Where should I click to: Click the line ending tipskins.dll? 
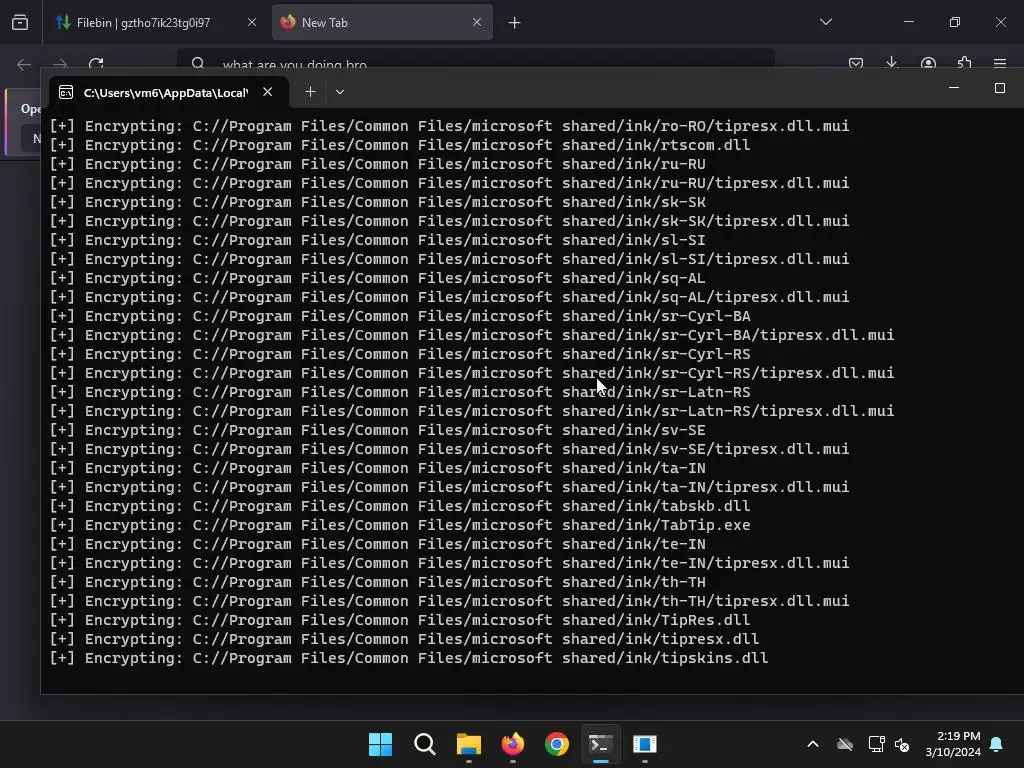(409, 658)
